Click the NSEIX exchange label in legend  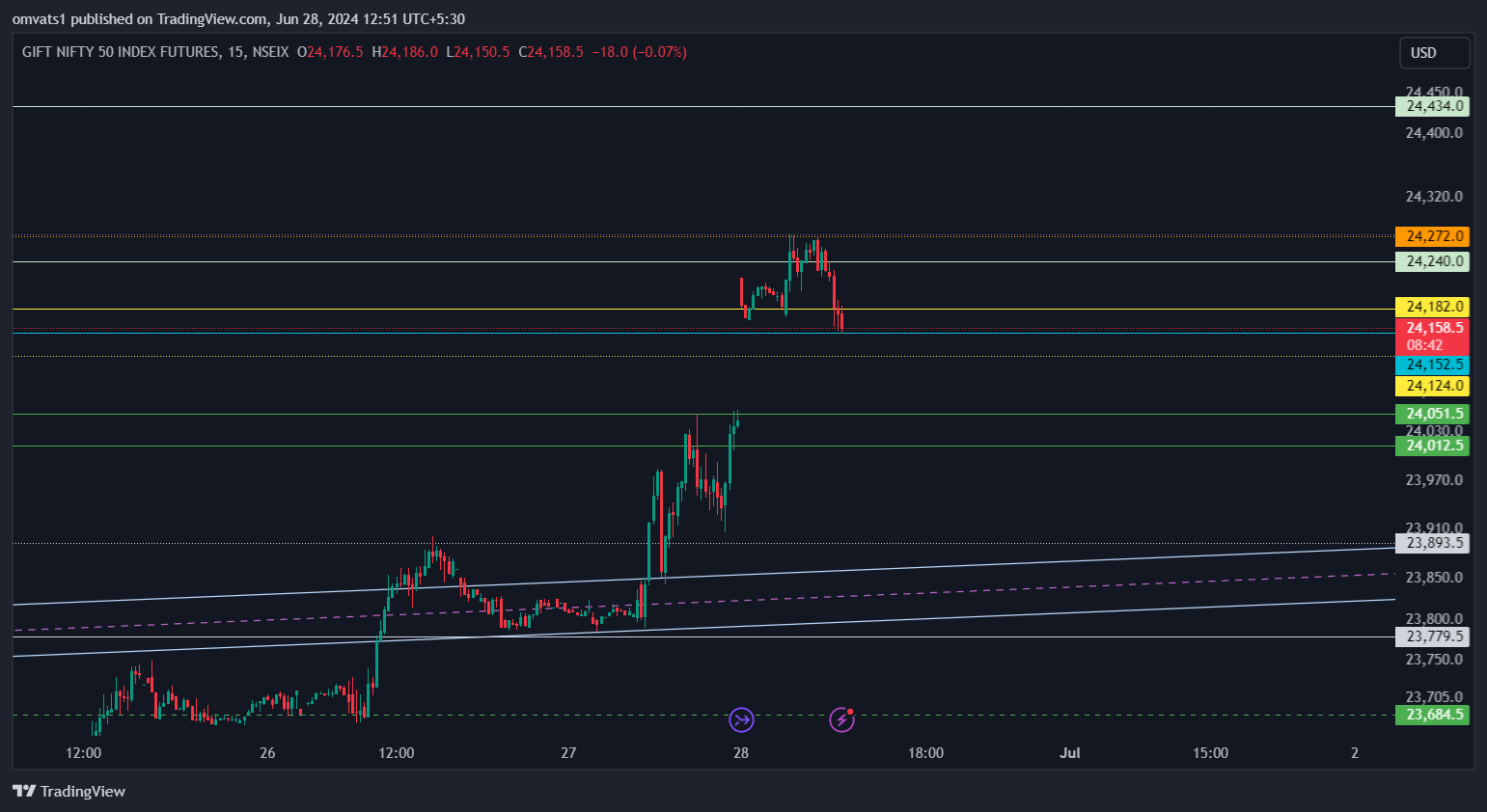270,52
